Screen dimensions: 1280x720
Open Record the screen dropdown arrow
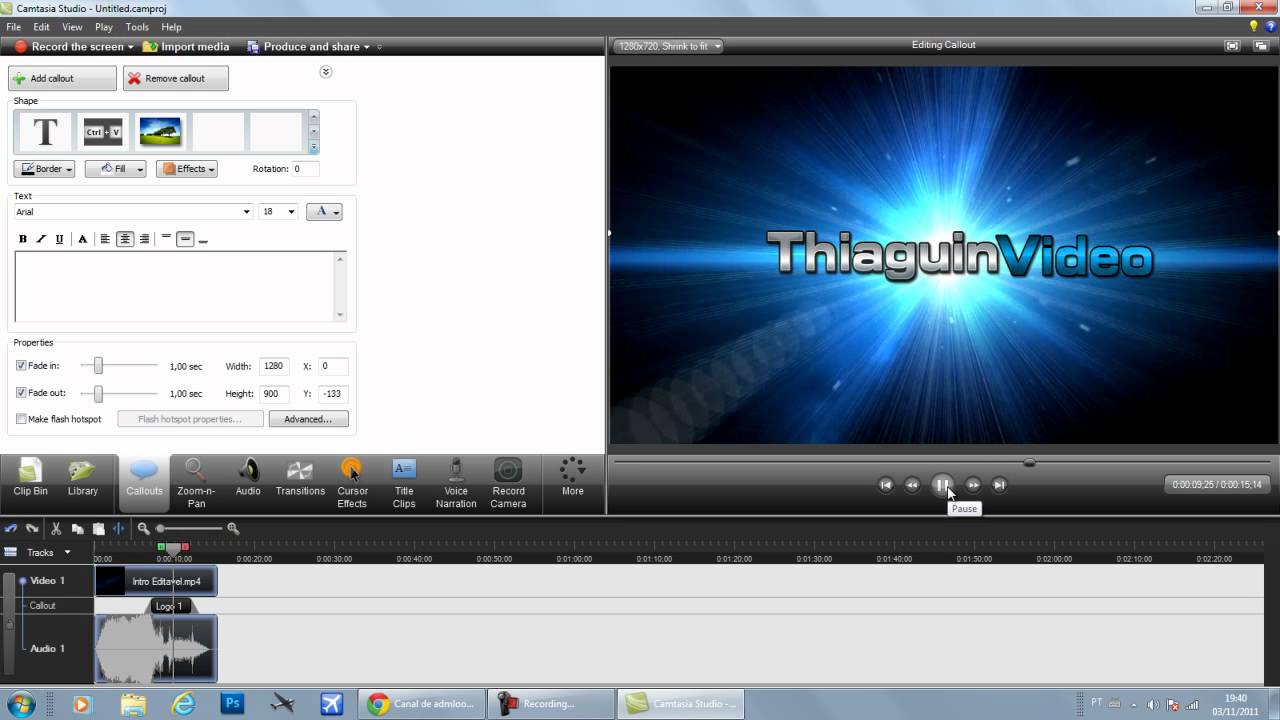[x=131, y=47]
